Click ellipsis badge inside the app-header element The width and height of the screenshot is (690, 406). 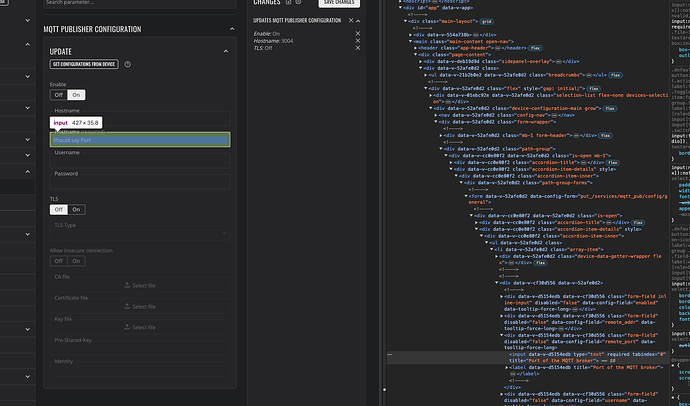tap(497, 48)
